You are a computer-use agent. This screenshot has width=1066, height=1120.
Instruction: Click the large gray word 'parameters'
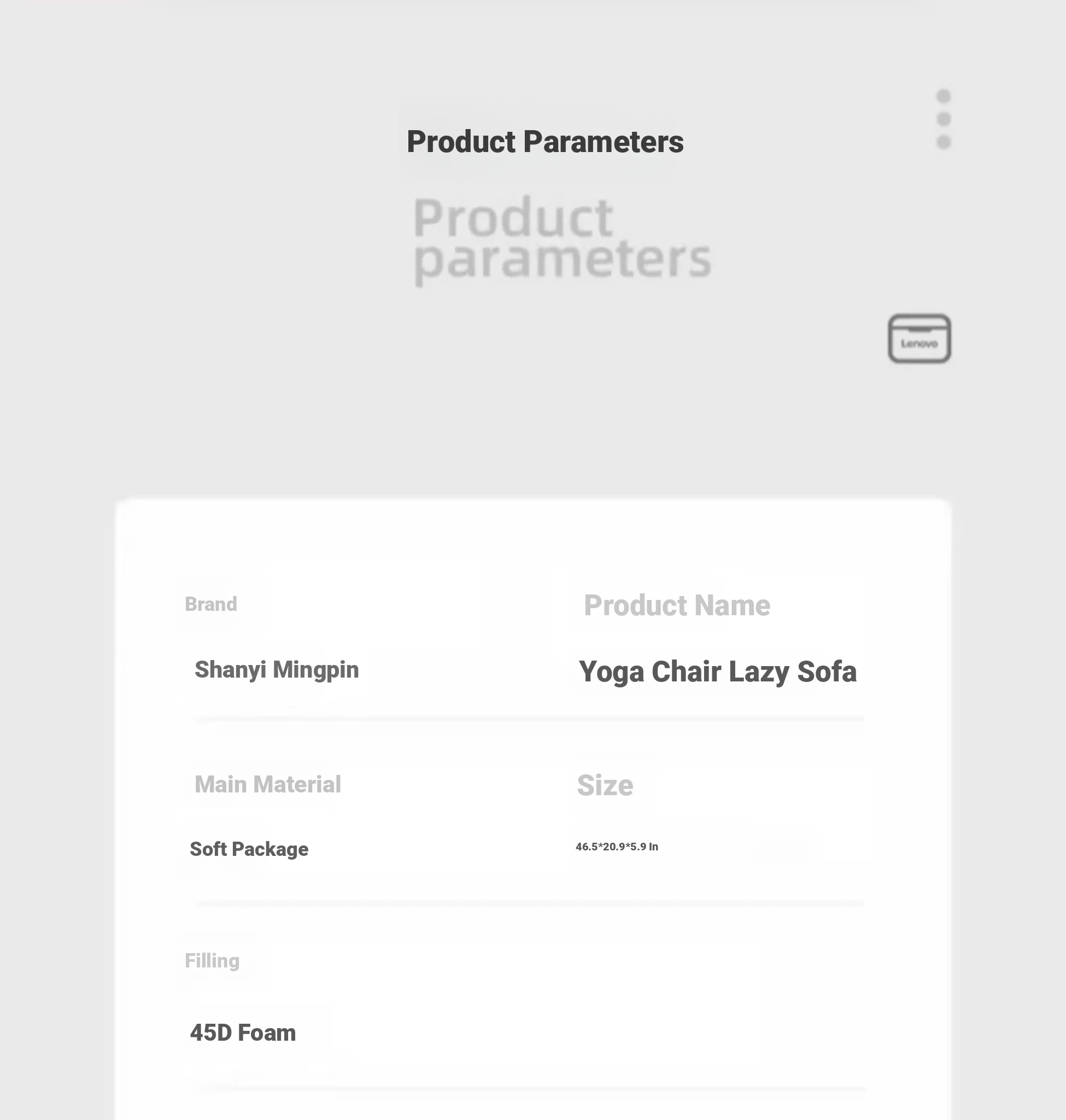[x=562, y=260]
